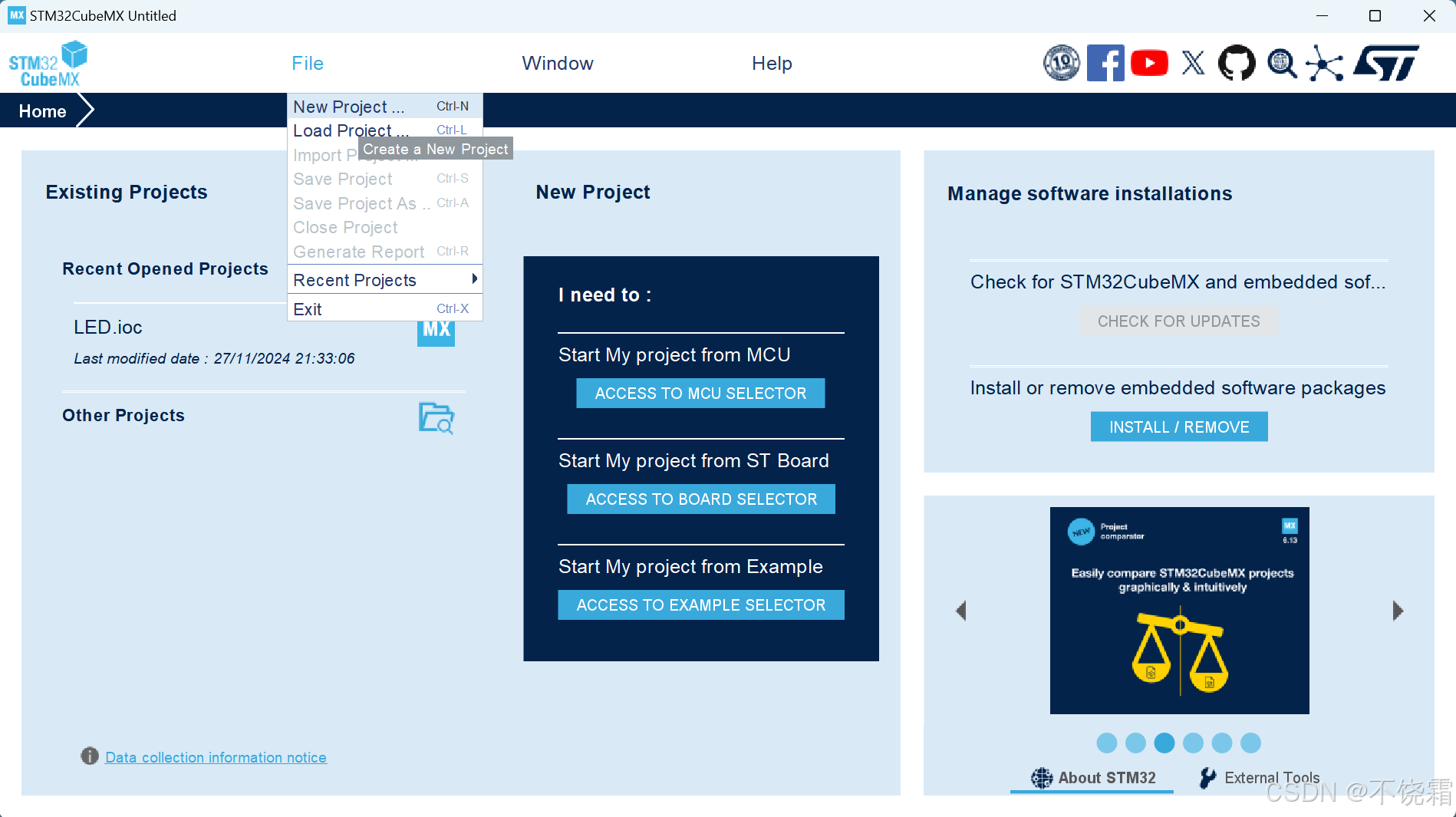This screenshot has width=1456, height=817.
Task: Click the Last modified date text
Action: pyautogui.click(x=214, y=358)
